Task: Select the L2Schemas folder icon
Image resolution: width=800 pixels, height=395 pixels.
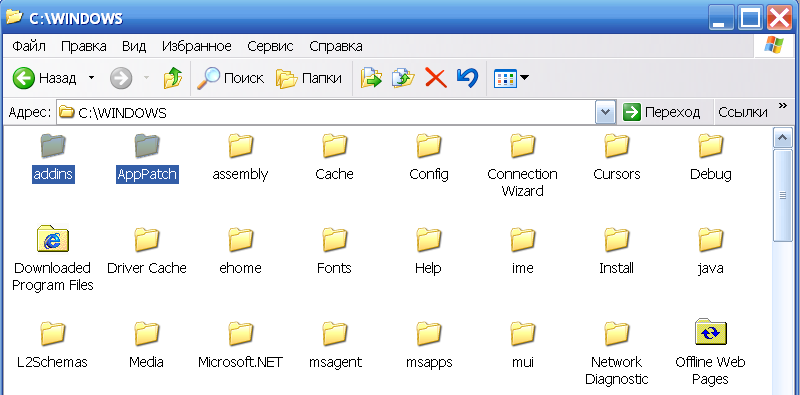Action: click(53, 334)
